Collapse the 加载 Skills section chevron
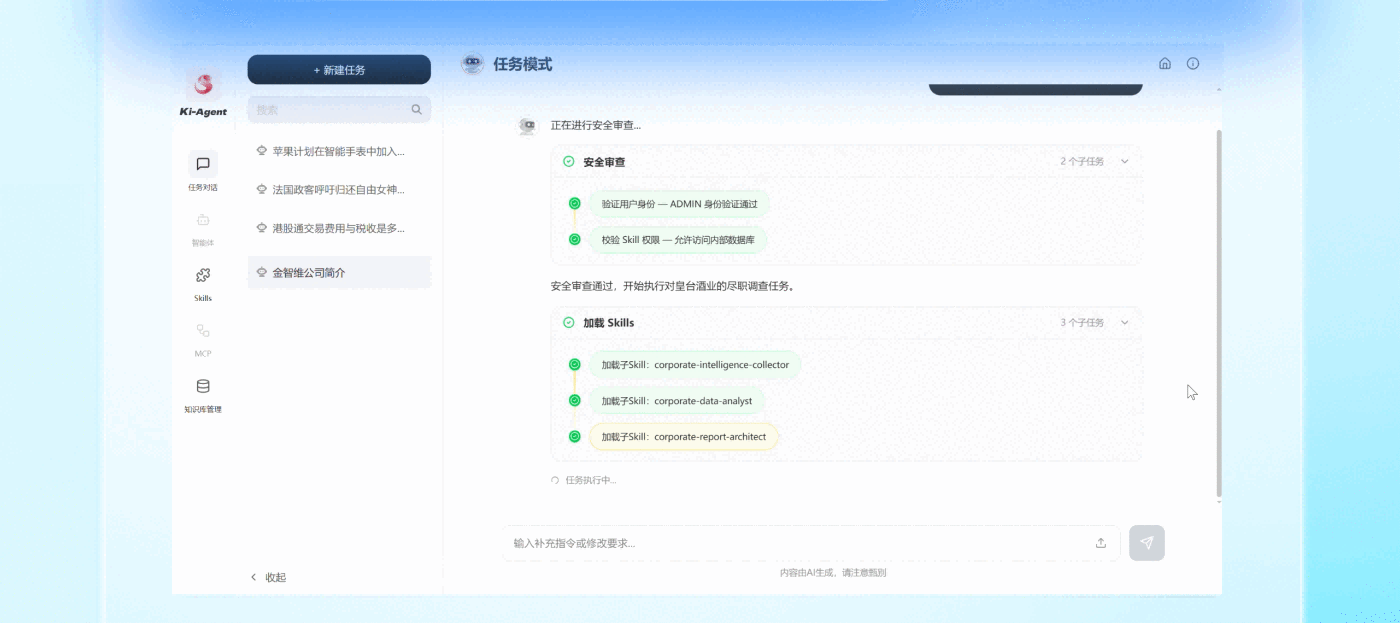Image resolution: width=1400 pixels, height=623 pixels. [x=1125, y=323]
